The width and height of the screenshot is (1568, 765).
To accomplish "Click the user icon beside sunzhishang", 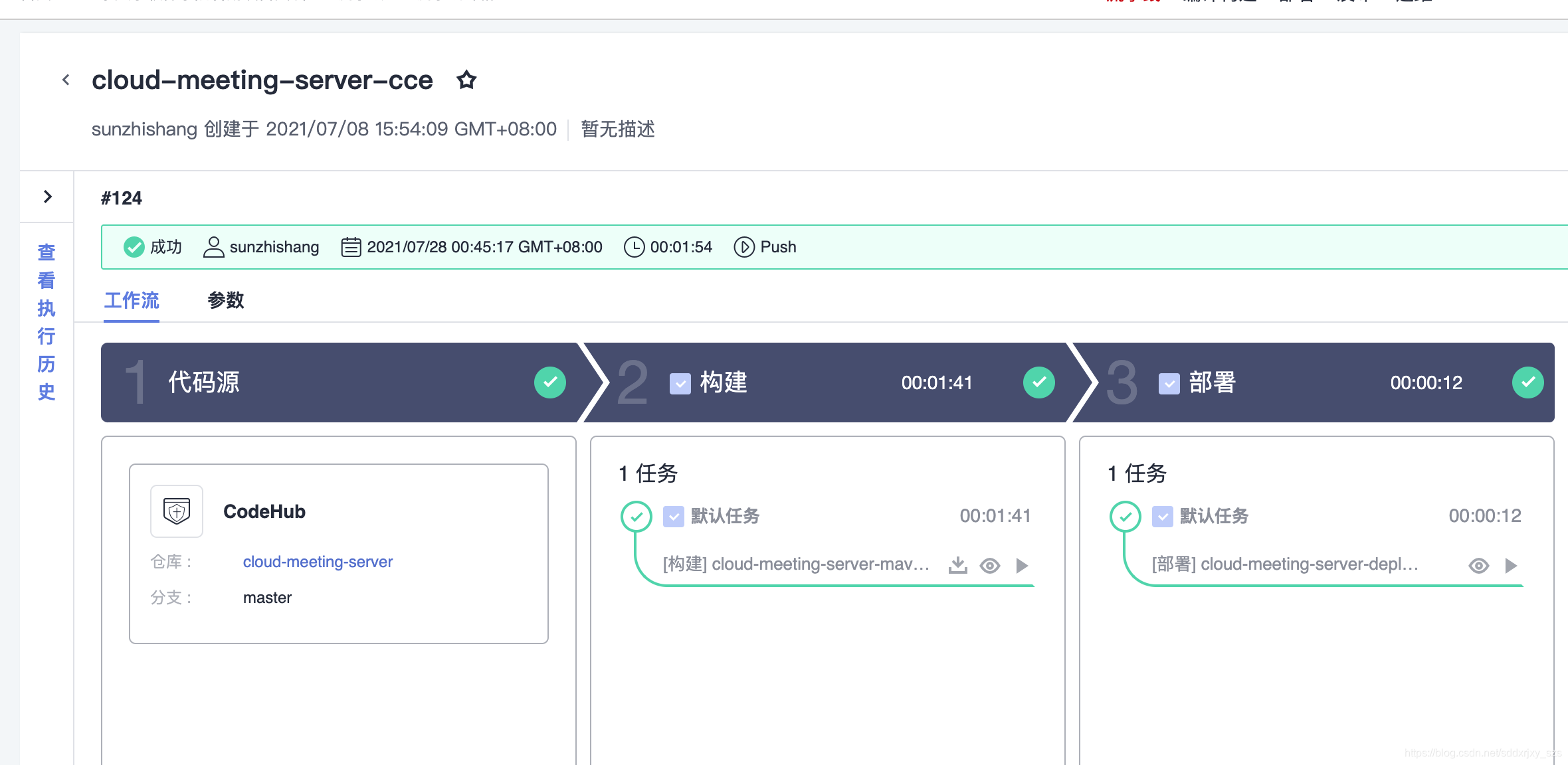I will (x=213, y=247).
